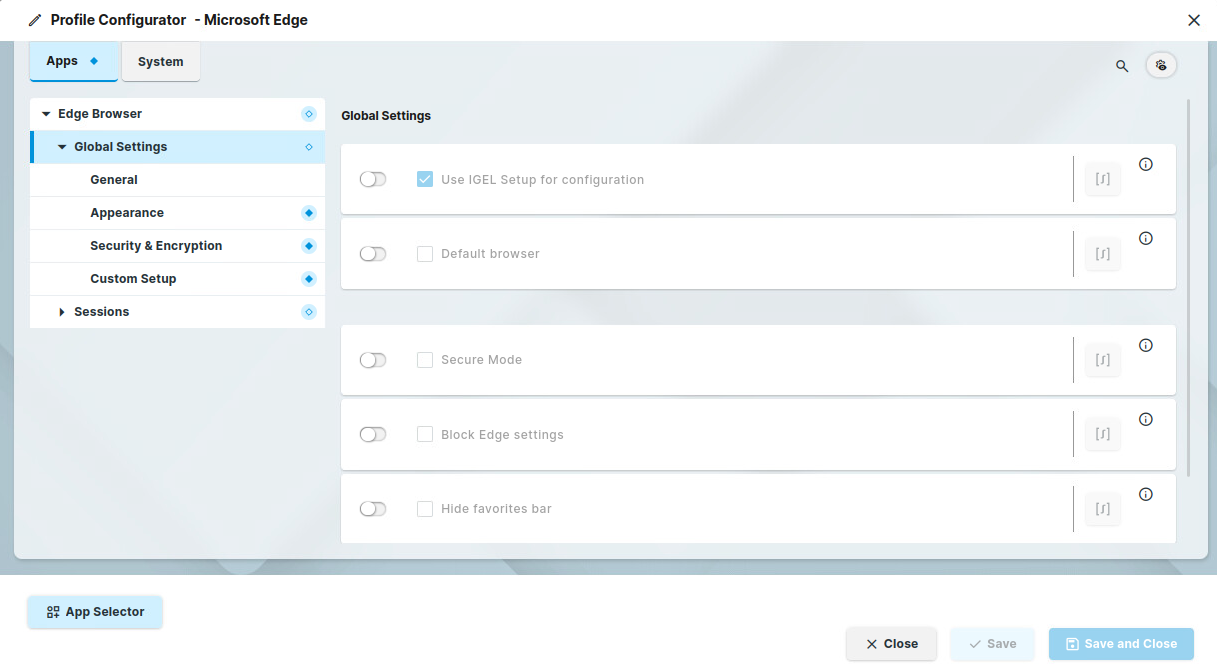Turn on the Secure Mode switch
Screen dimensions: 1217x669
click(372, 359)
